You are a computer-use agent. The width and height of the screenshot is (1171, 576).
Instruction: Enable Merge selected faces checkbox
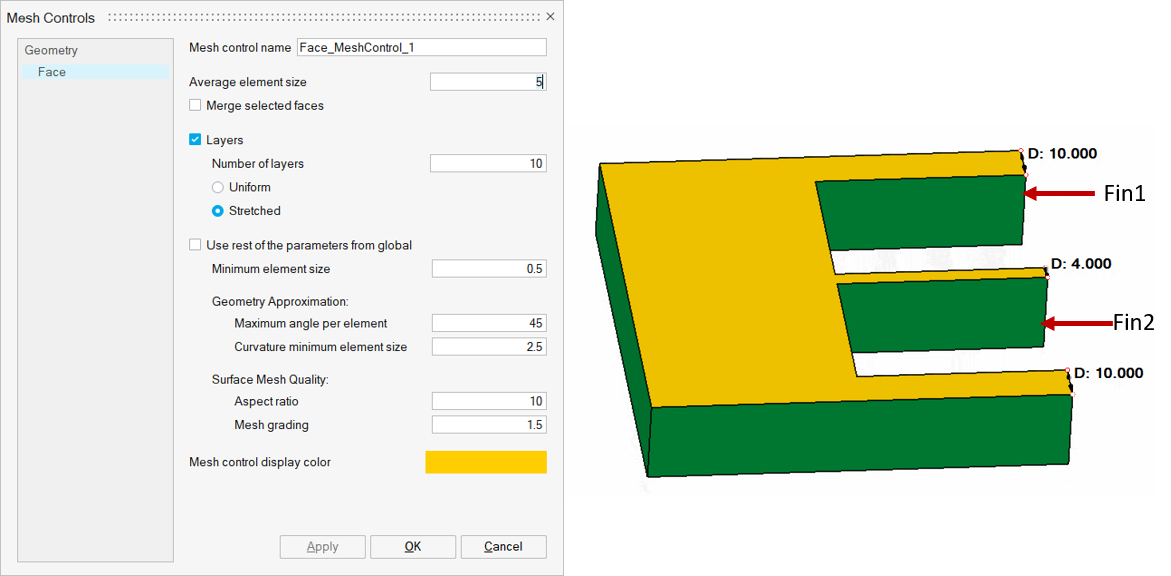pos(195,106)
